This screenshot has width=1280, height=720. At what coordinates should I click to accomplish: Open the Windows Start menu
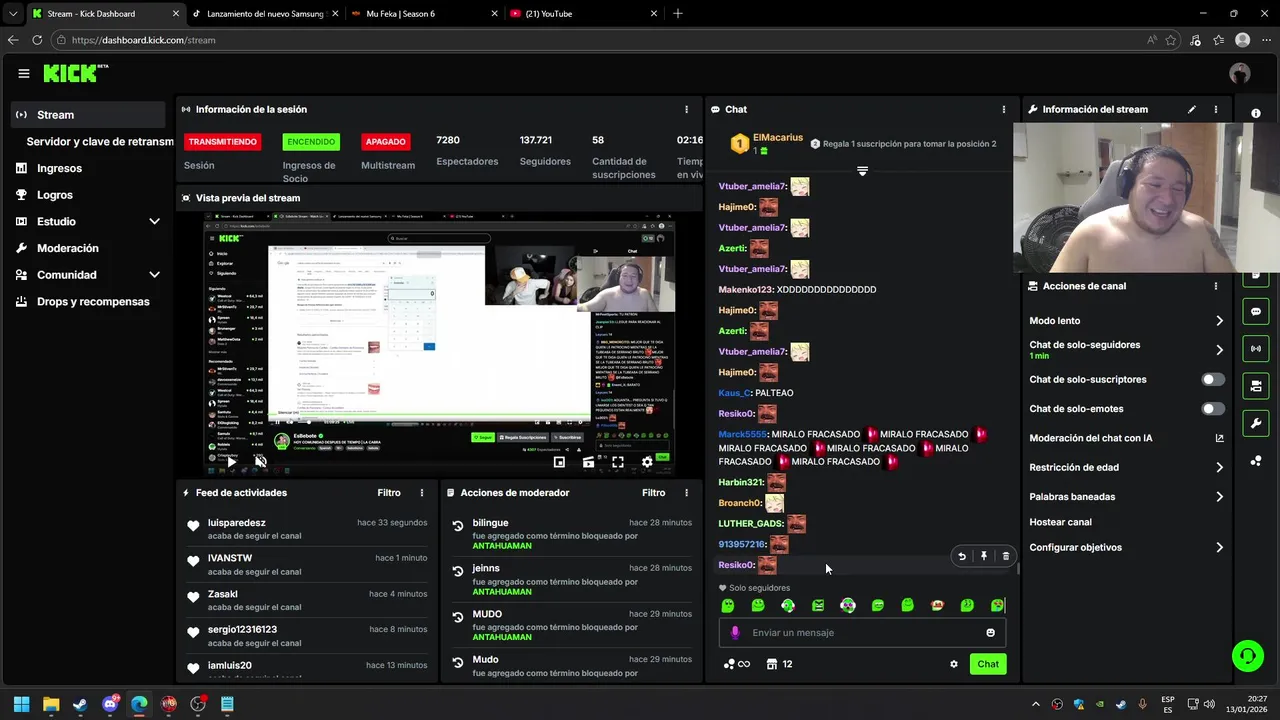pos(22,704)
